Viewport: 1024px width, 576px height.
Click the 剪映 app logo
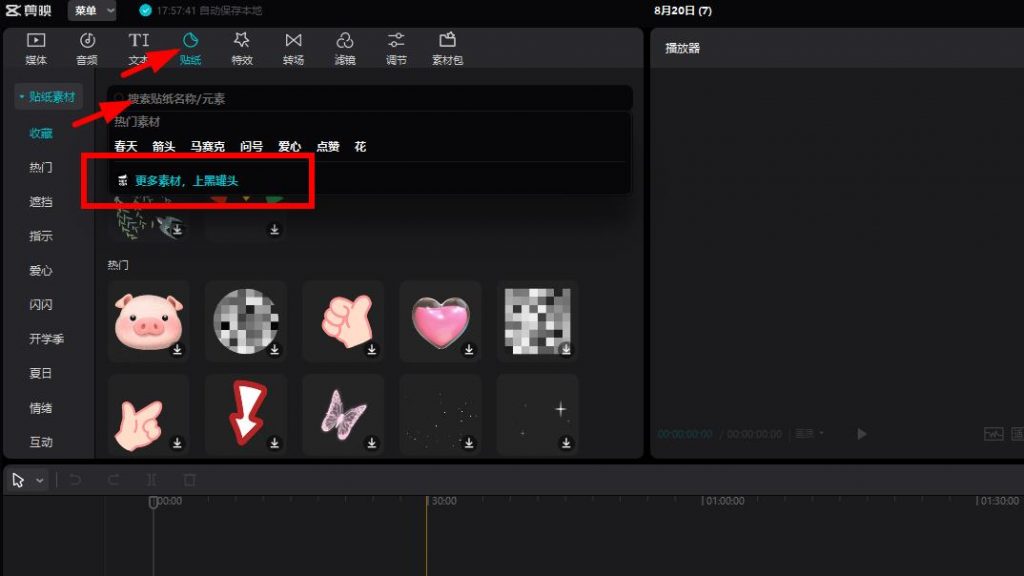coord(29,10)
